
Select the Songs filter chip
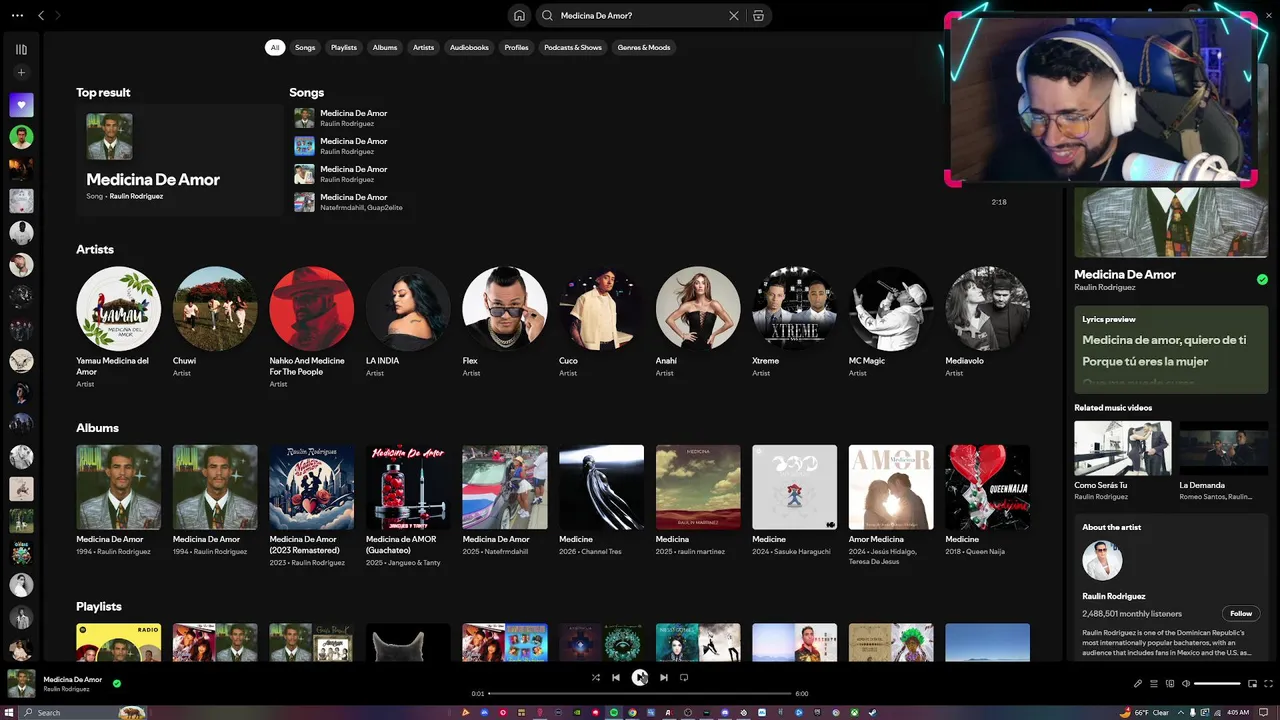click(x=305, y=47)
